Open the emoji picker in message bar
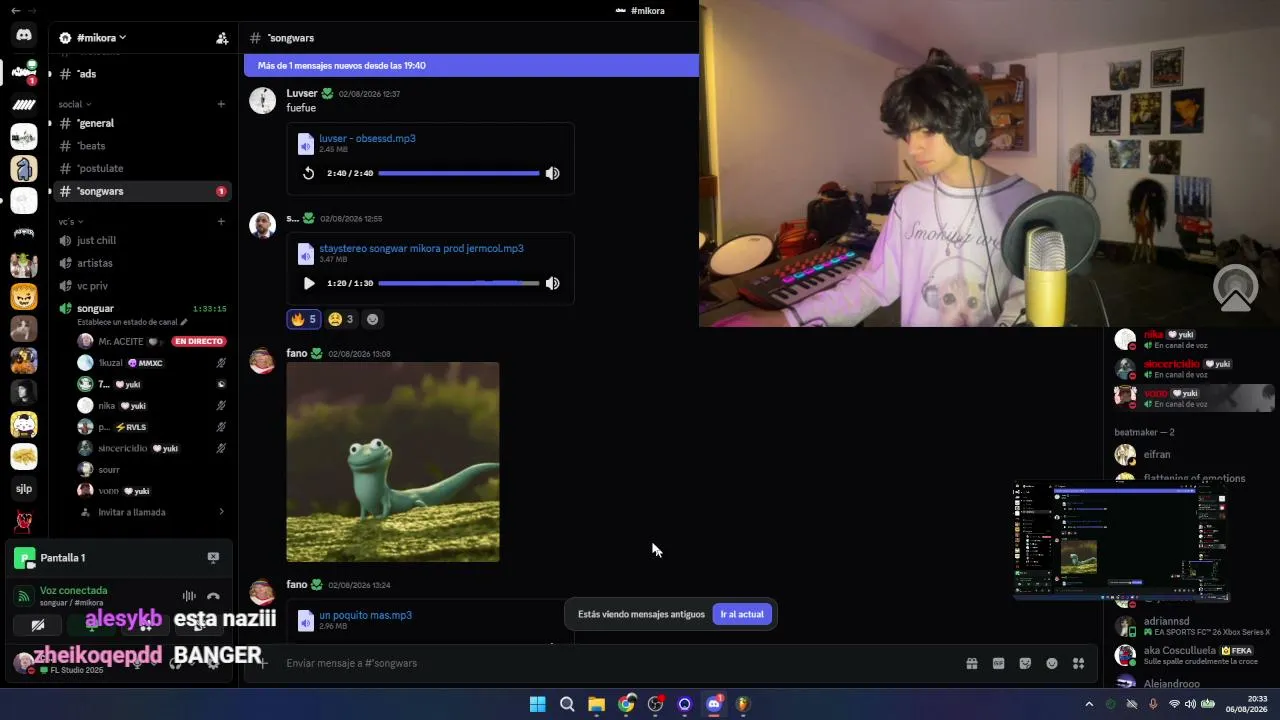The width and height of the screenshot is (1280, 720). pyautogui.click(x=1052, y=663)
